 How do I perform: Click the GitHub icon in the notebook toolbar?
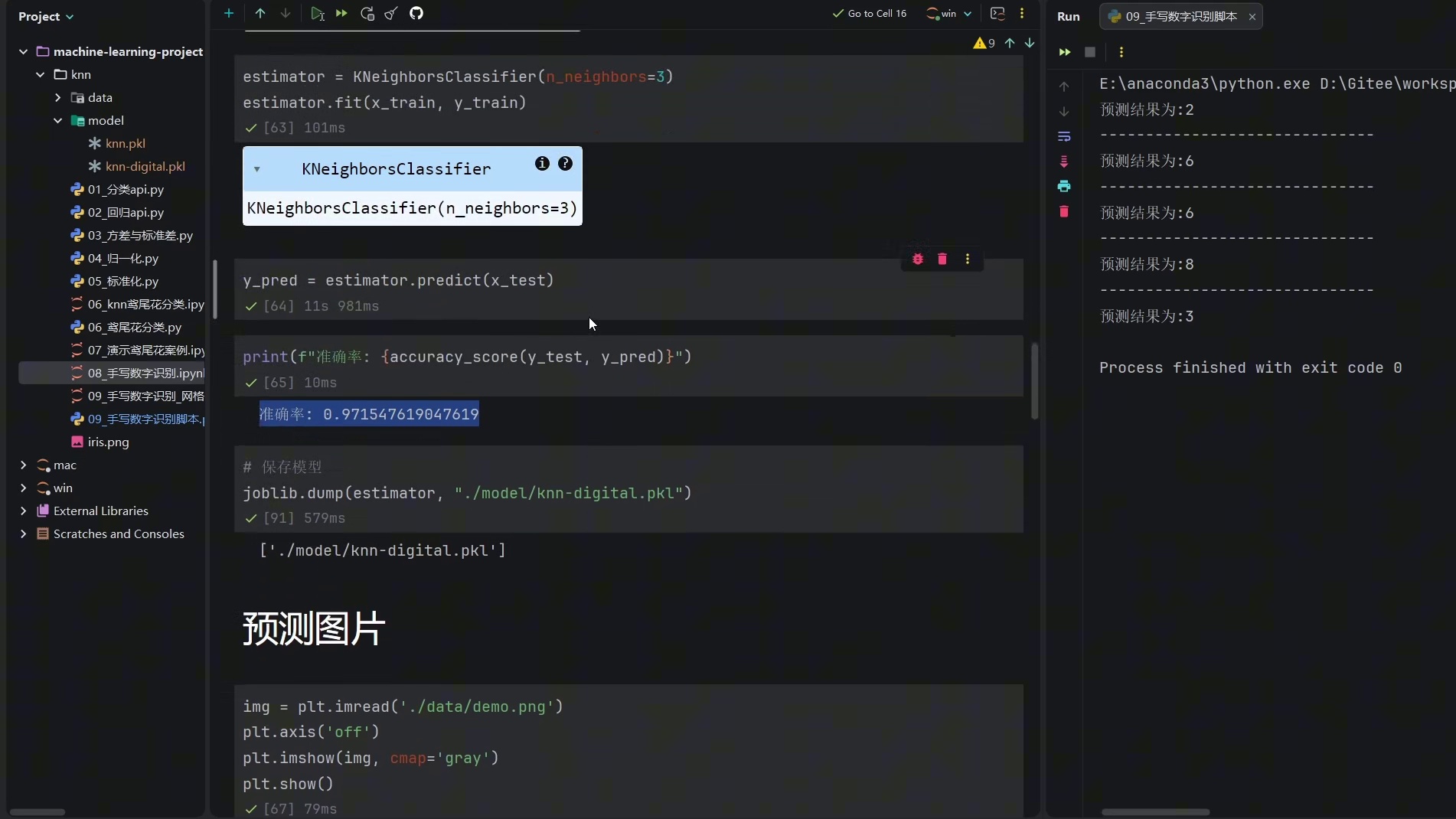(x=416, y=13)
